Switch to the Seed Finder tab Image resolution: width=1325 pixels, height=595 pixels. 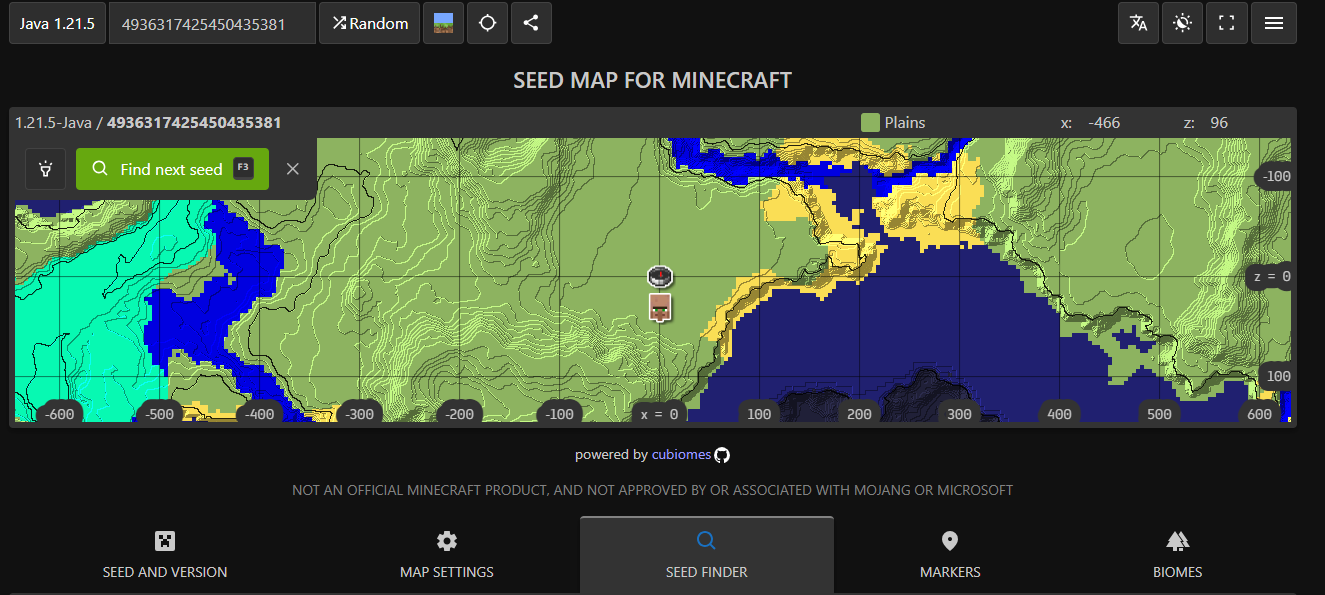coord(707,555)
